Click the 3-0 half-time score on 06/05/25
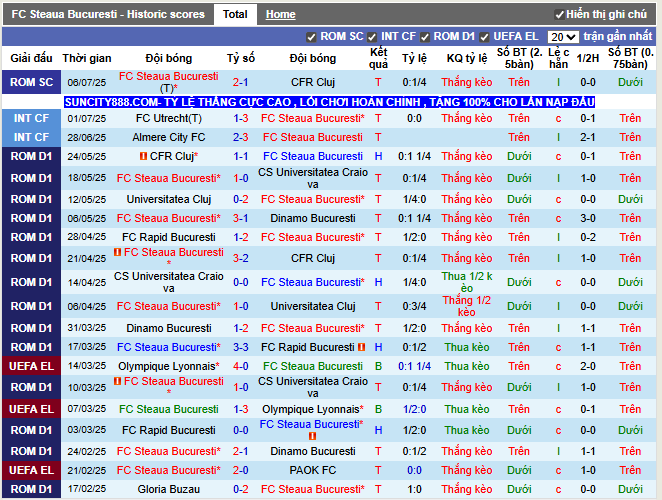Image resolution: width=662 pixels, height=500 pixels. point(588,218)
